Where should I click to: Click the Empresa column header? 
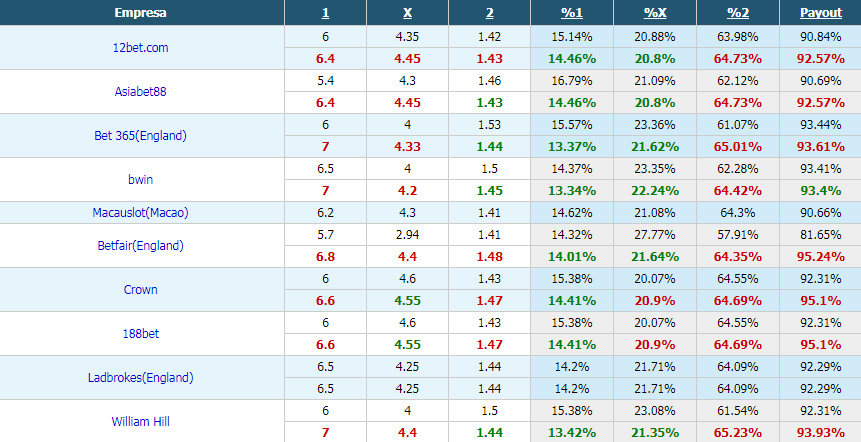coord(141,13)
